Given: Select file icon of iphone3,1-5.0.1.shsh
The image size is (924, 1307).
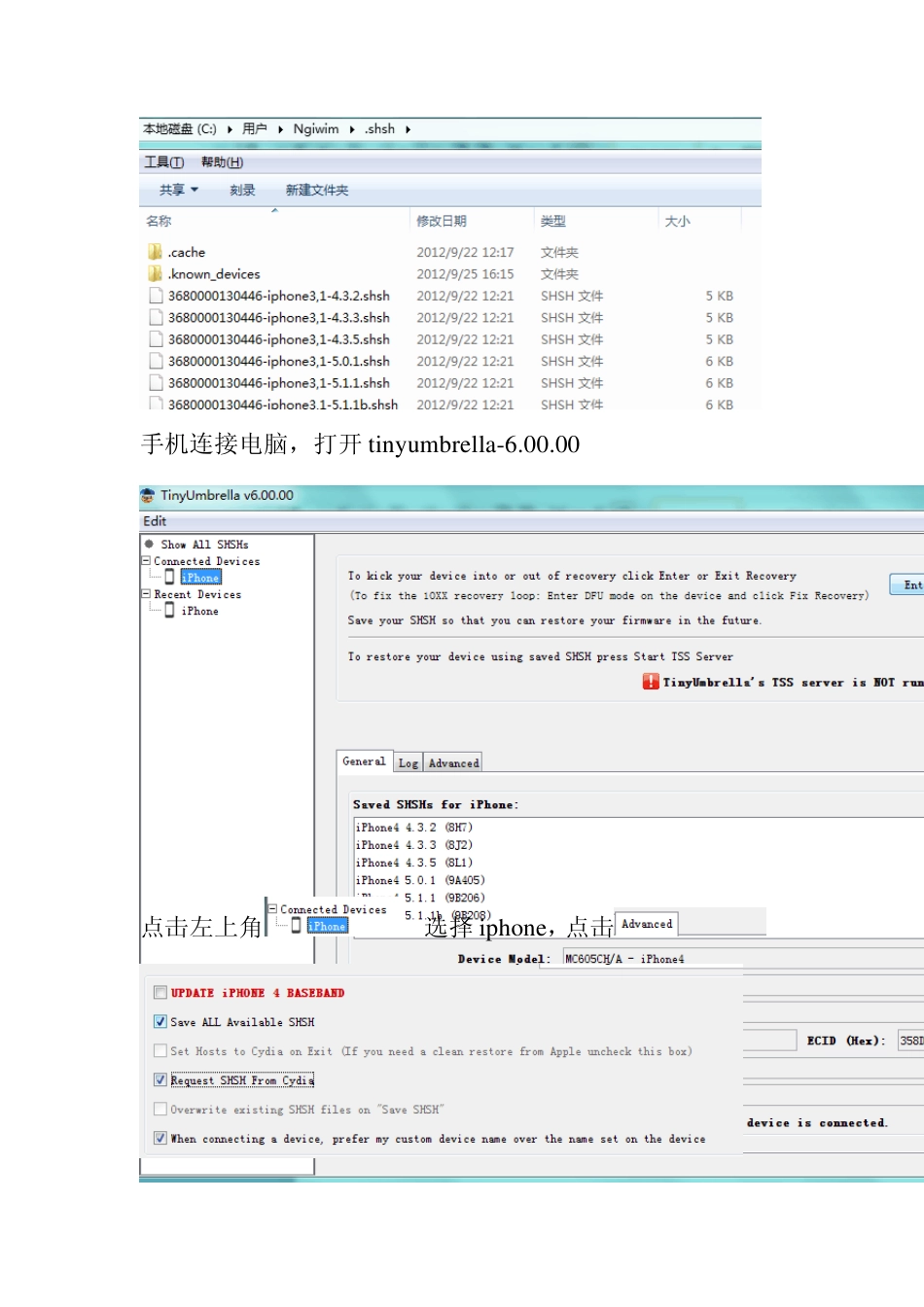Looking at the screenshot, I should (156, 361).
